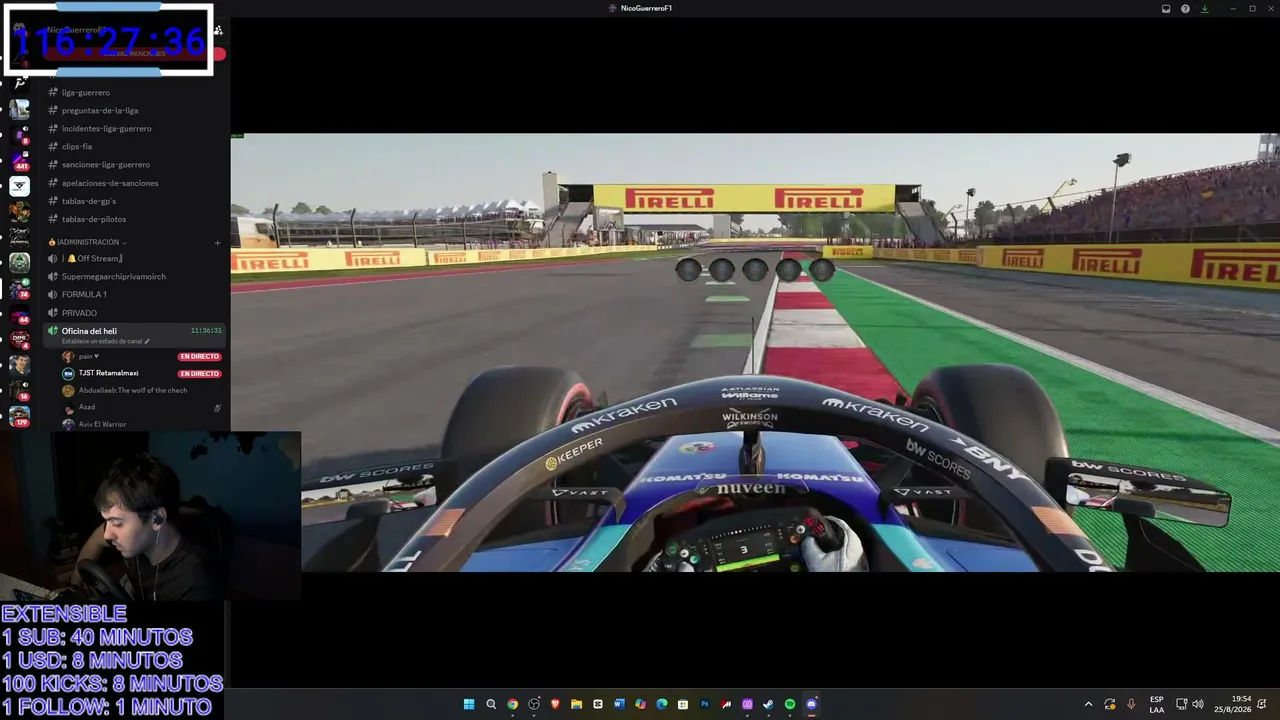The image size is (1280, 720).
Task: Open the server with the 64 notification badge
Action: pos(19,314)
